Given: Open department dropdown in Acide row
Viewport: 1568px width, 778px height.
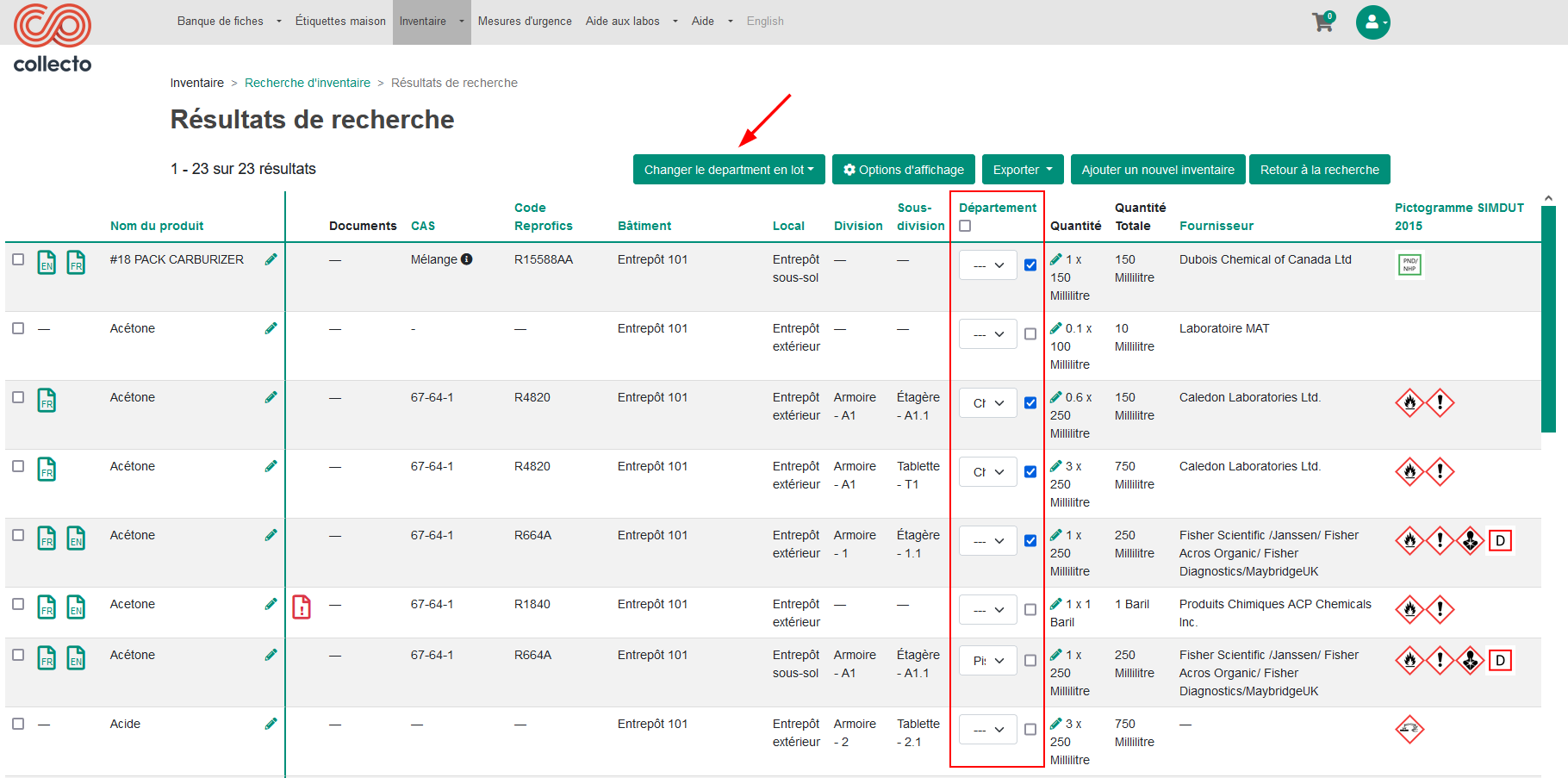Looking at the screenshot, I should [988, 730].
